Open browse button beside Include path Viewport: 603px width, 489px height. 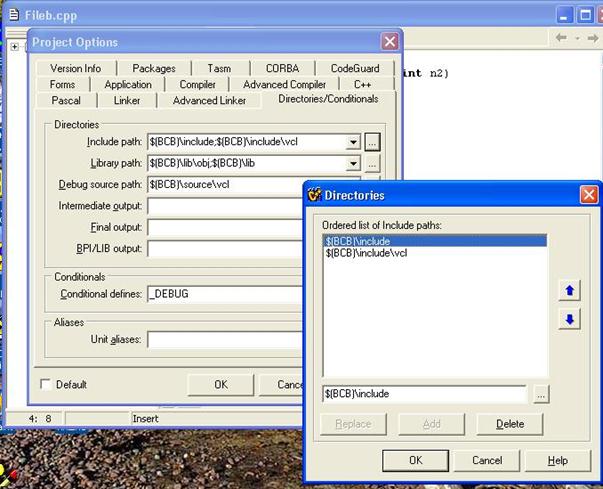pos(372,142)
